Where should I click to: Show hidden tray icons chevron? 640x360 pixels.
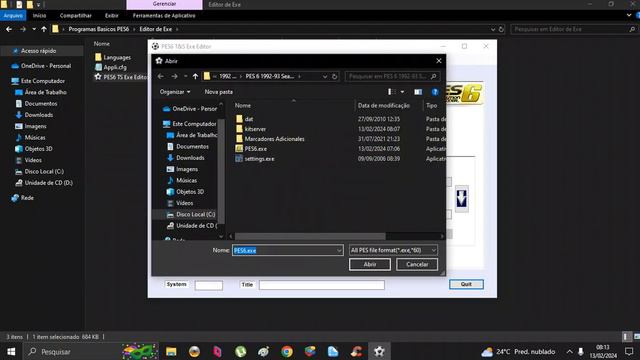tap(569, 351)
